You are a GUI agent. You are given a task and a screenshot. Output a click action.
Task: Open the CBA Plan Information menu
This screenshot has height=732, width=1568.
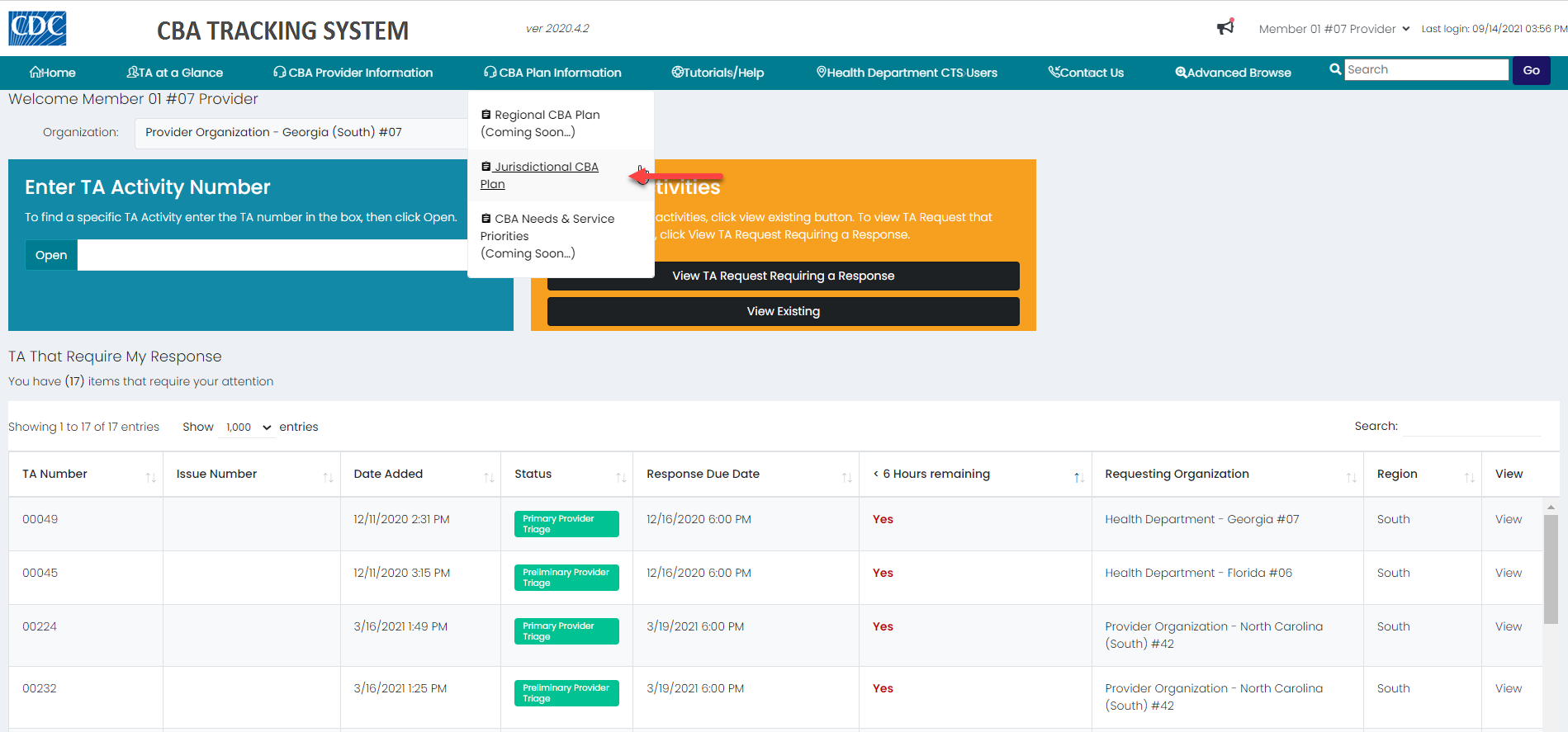point(552,73)
